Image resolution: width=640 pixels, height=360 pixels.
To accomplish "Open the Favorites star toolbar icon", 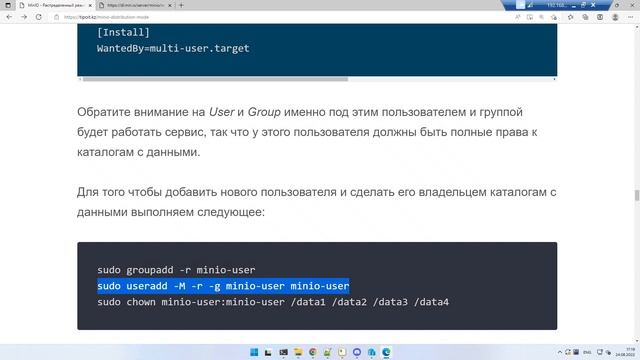I will click(x=571, y=17).
